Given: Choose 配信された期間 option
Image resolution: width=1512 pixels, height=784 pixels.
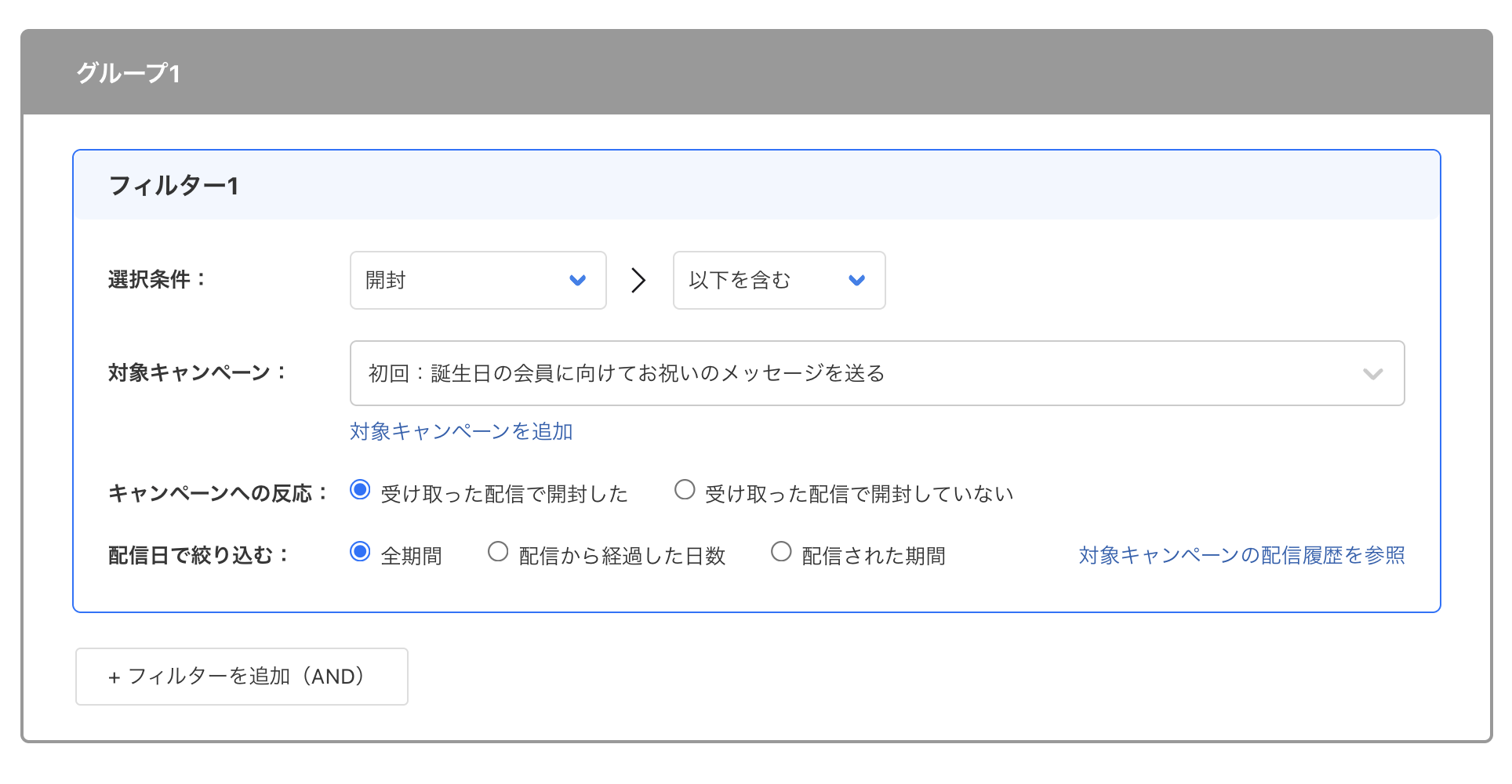Looking at the screenshot, I should [781, 551].
